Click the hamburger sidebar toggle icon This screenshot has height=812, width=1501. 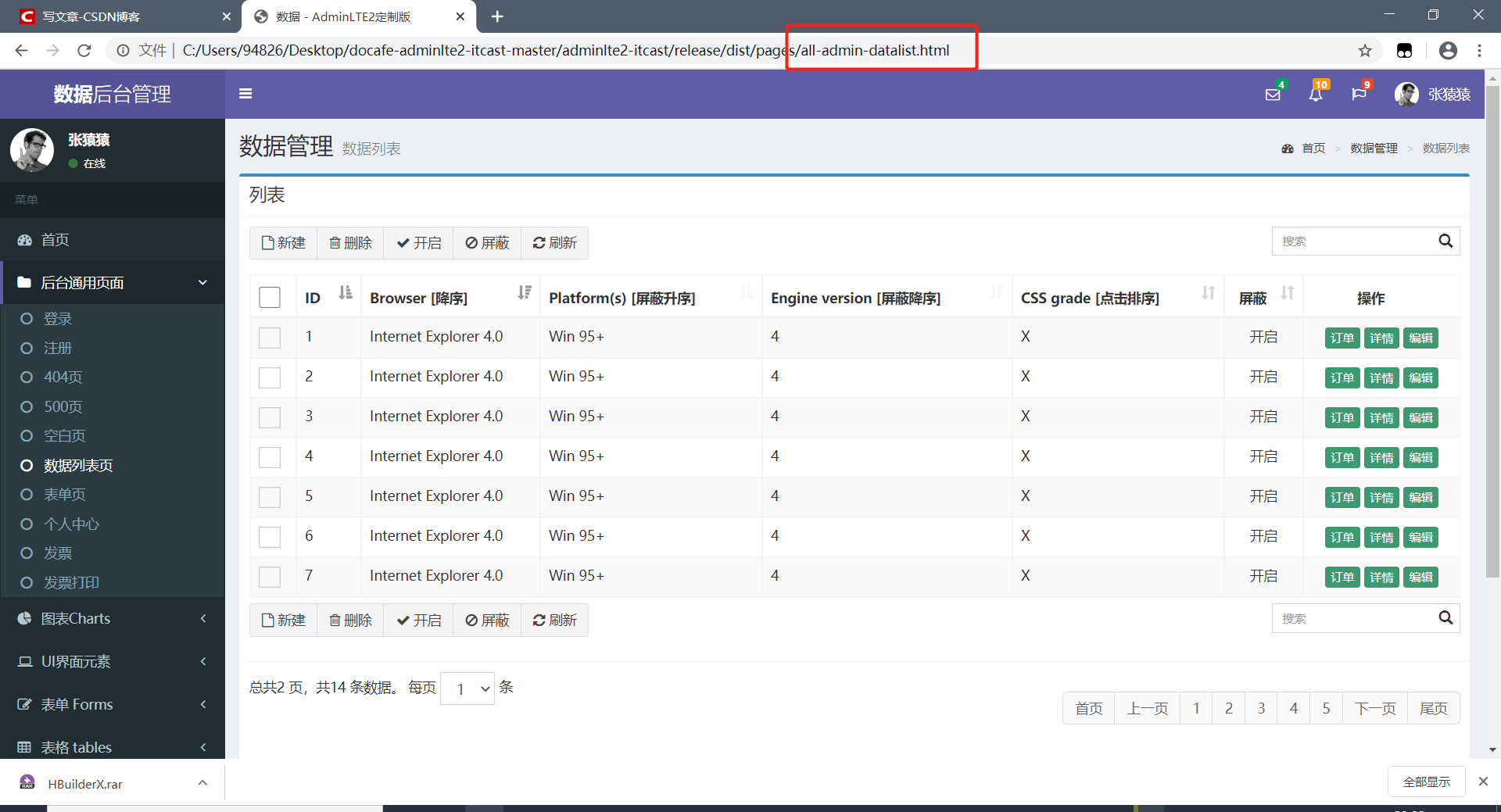[245, 94]
